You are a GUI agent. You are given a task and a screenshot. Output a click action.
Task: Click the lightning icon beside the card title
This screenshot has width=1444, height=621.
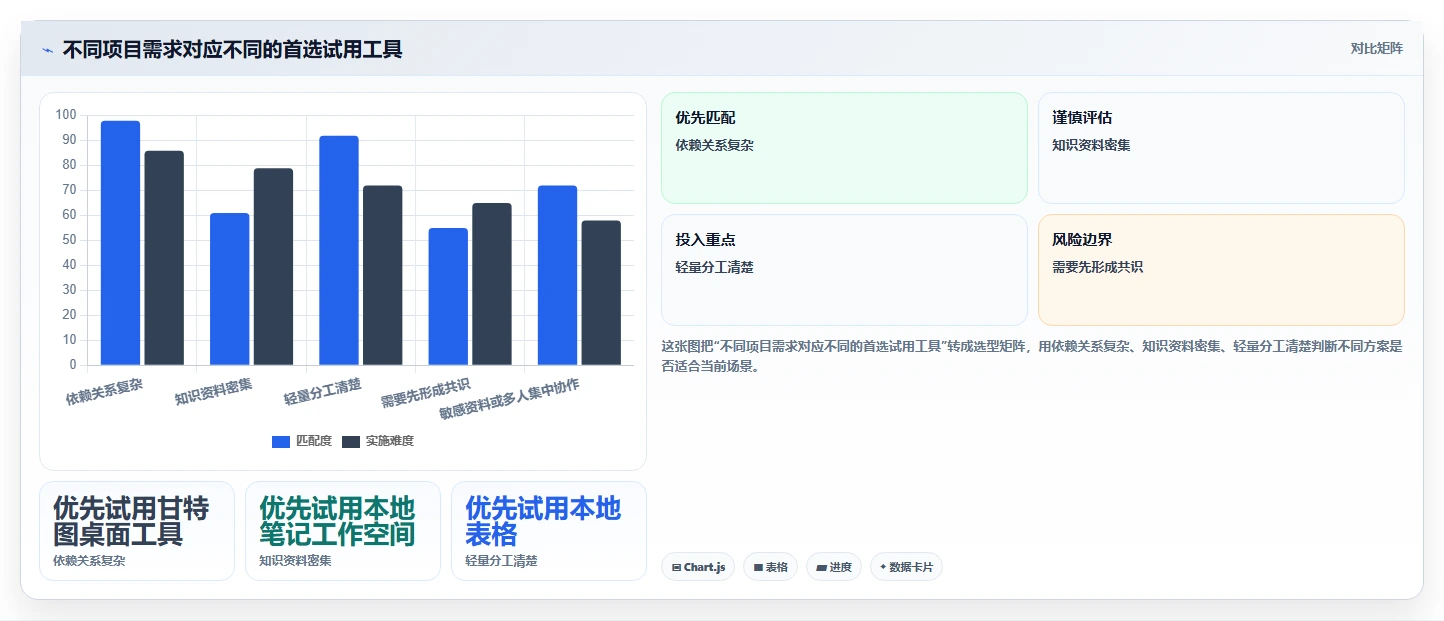[x=48, y=50]
